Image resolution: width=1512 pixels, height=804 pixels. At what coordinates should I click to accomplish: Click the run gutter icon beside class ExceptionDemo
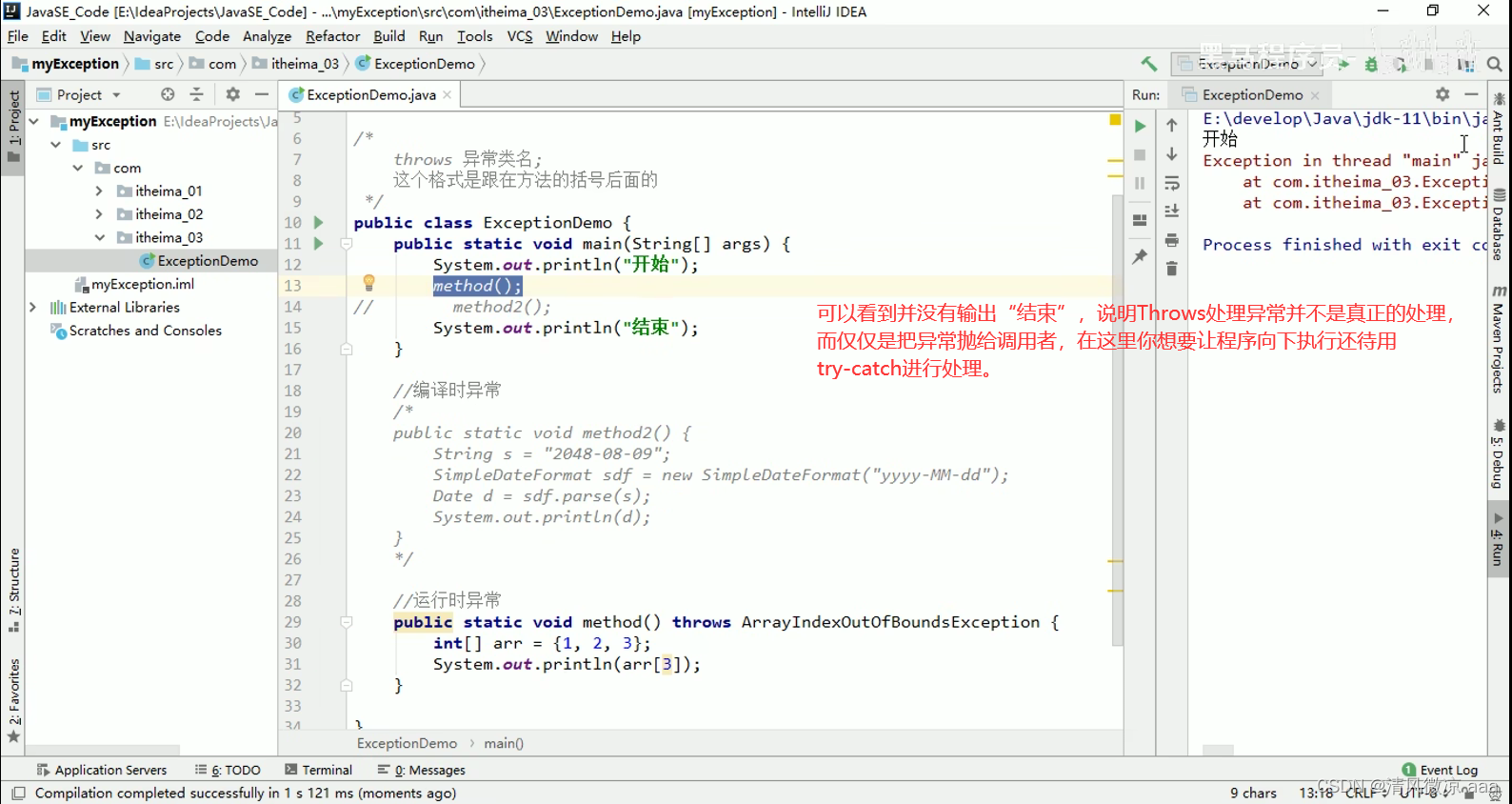[x=318, y=222]
